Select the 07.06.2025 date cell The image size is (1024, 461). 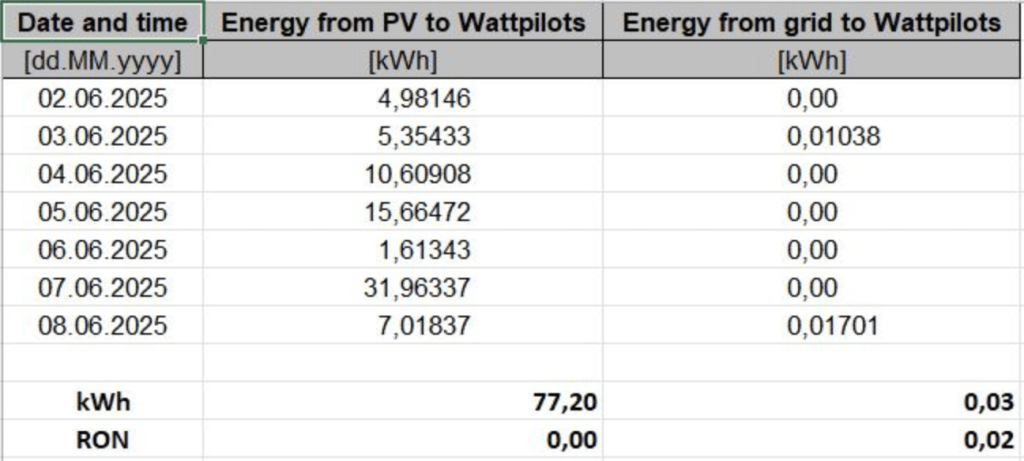tap(103, 288)
